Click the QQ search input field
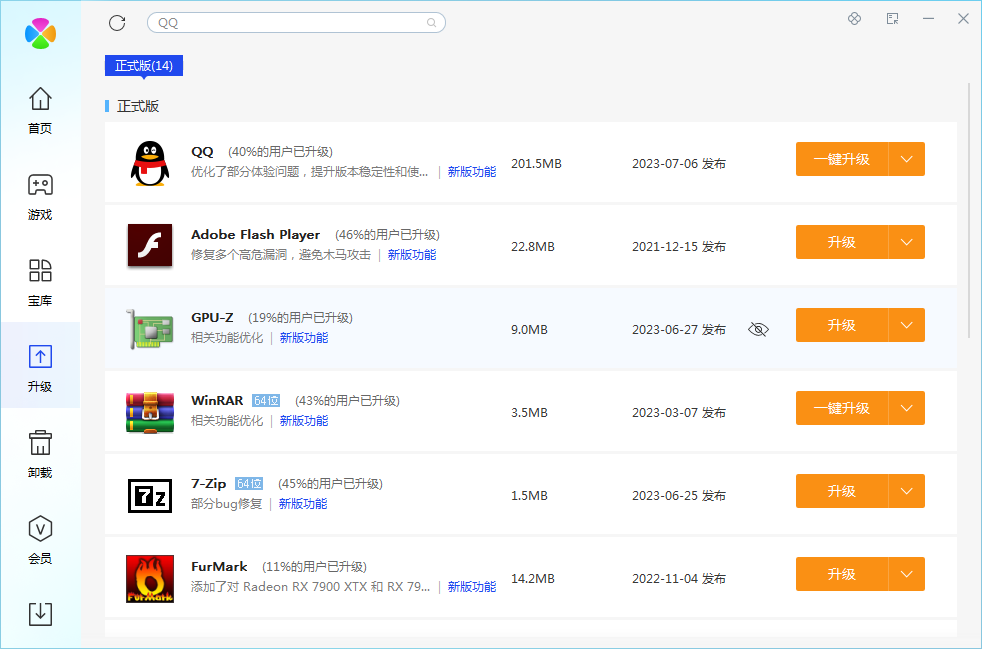 [x=296, y=23]
